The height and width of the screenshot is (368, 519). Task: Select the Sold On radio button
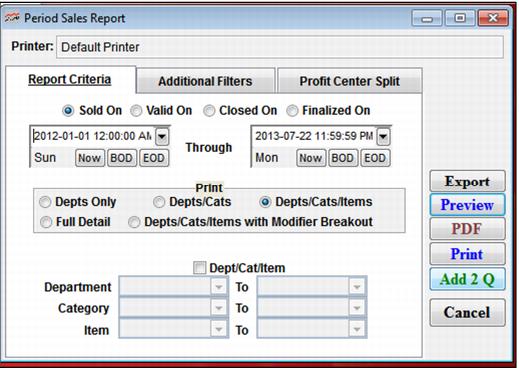(68, 110)
